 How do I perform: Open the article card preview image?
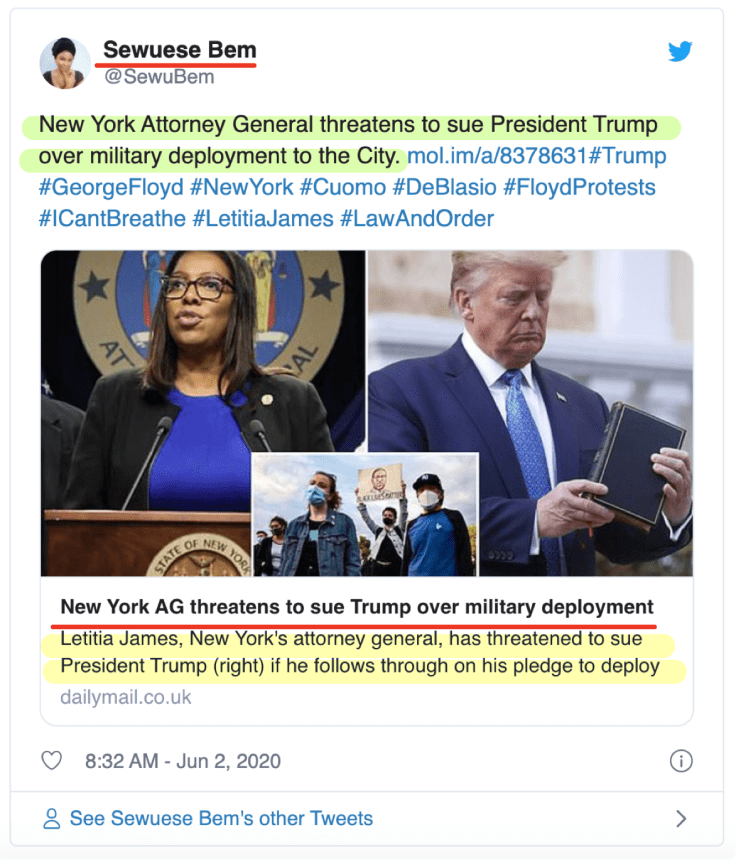pos(367,413)
